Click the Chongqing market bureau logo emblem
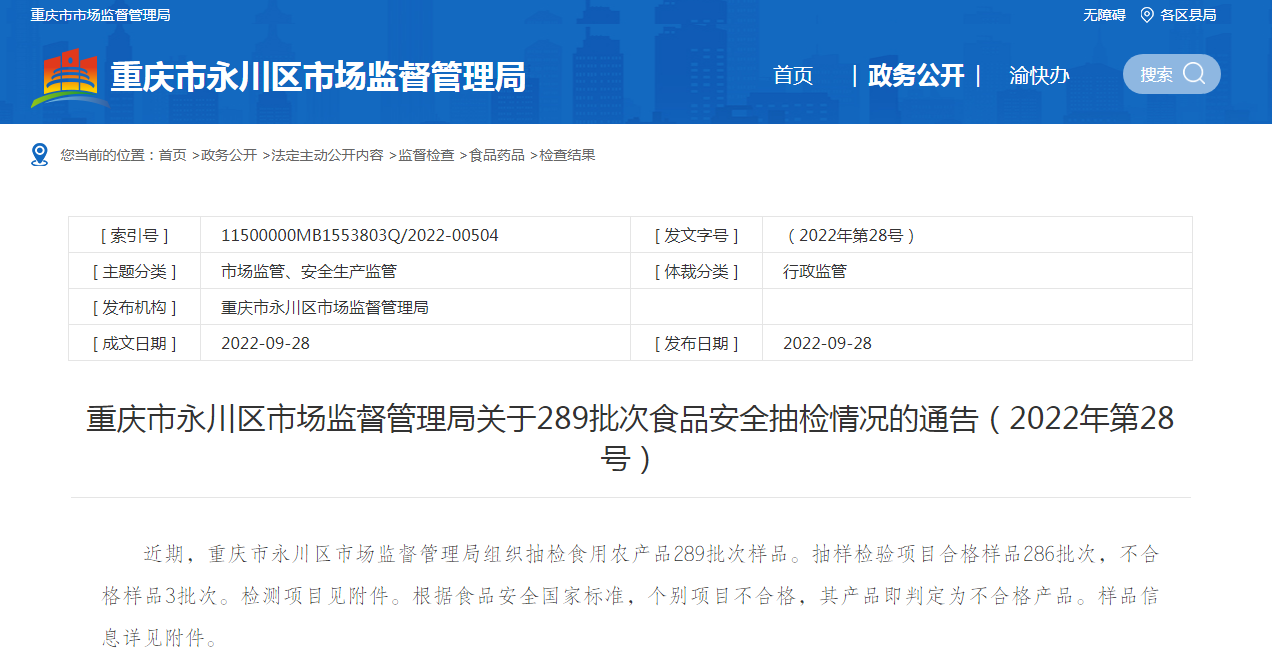Image resolution: width=1272 pixels, height=658 pixels. point(70,78)
